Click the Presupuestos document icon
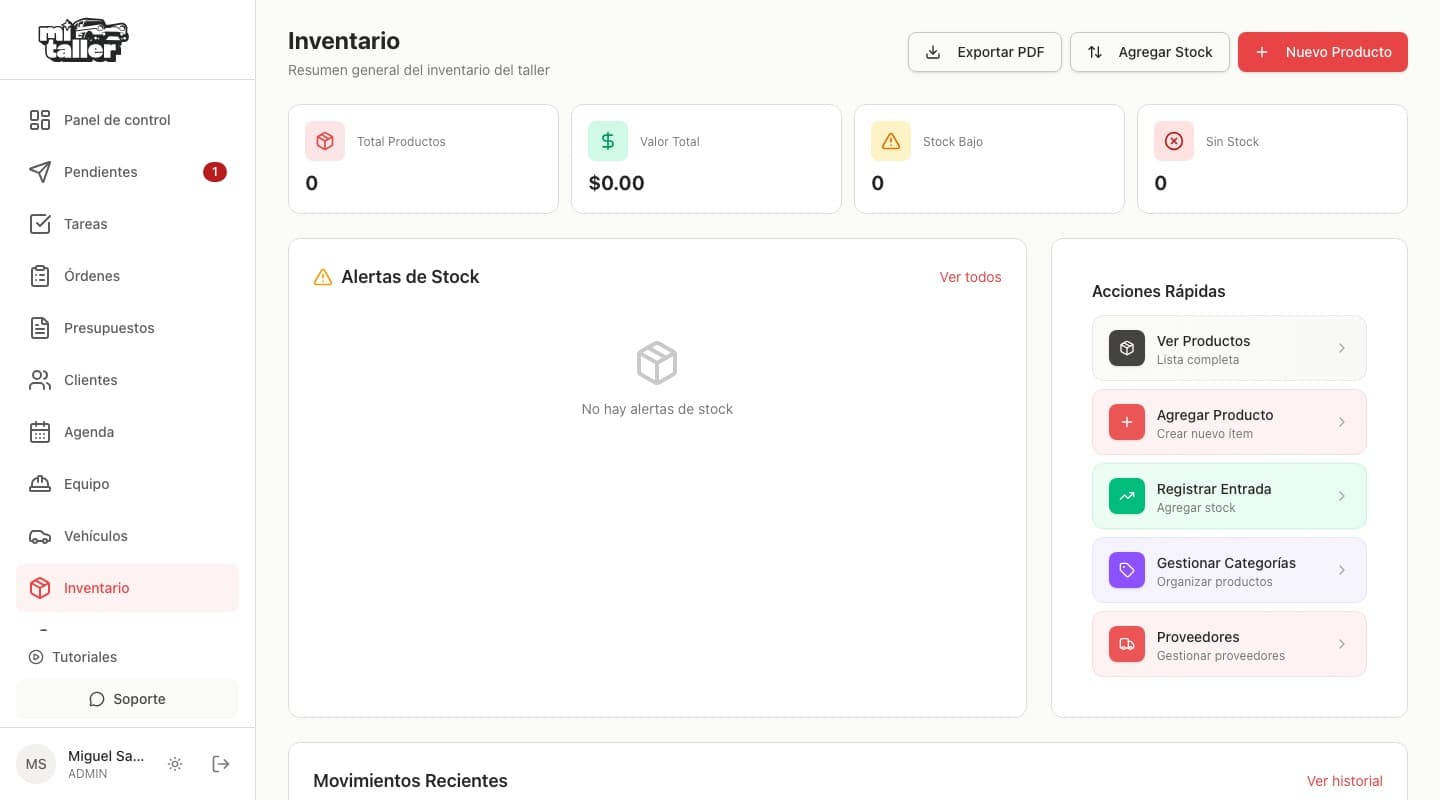Image resolution: width=1440 pixels, height=800 pixels. (40, 328)
